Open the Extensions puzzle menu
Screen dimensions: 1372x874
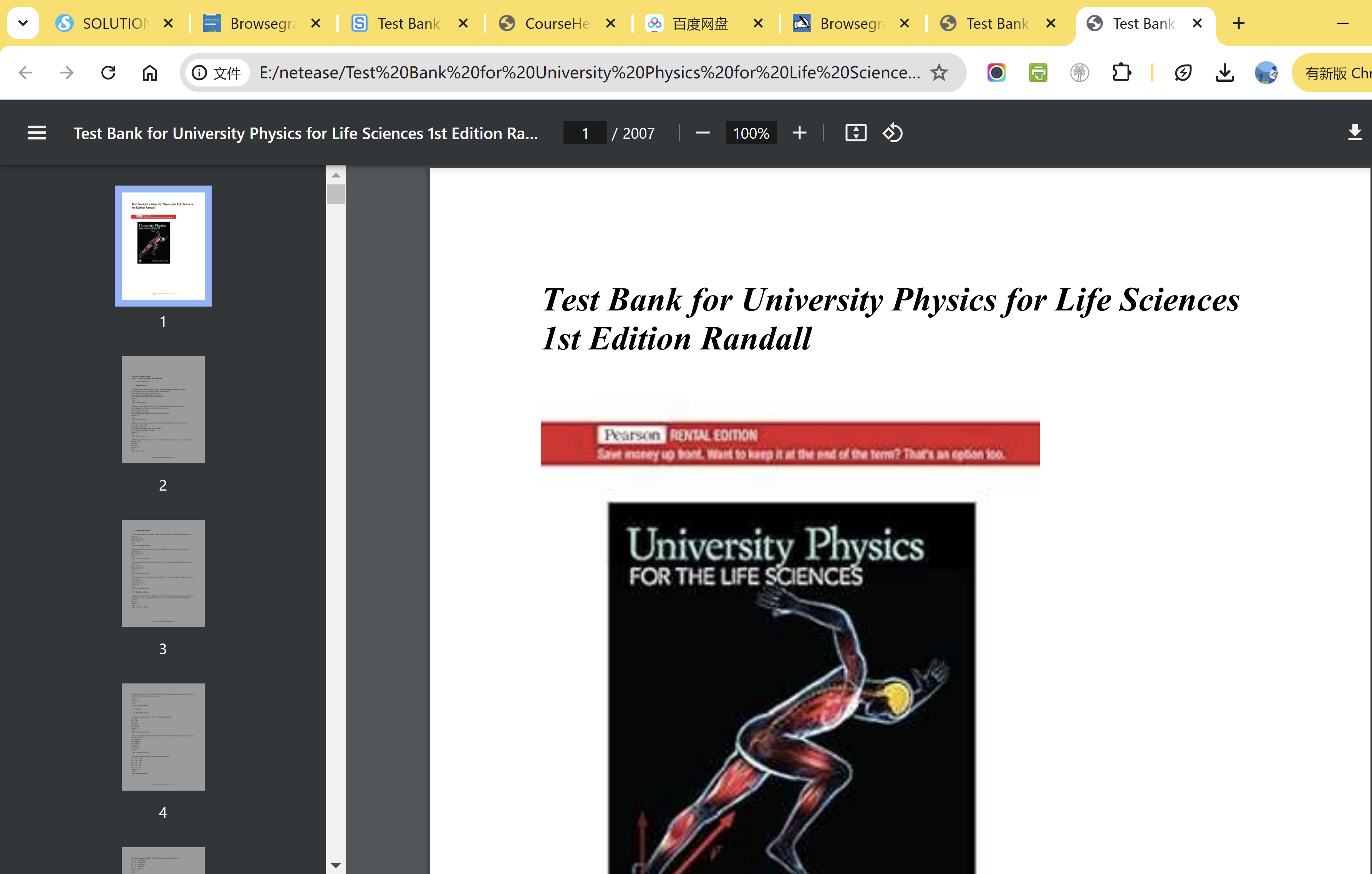click(1121, 73)
